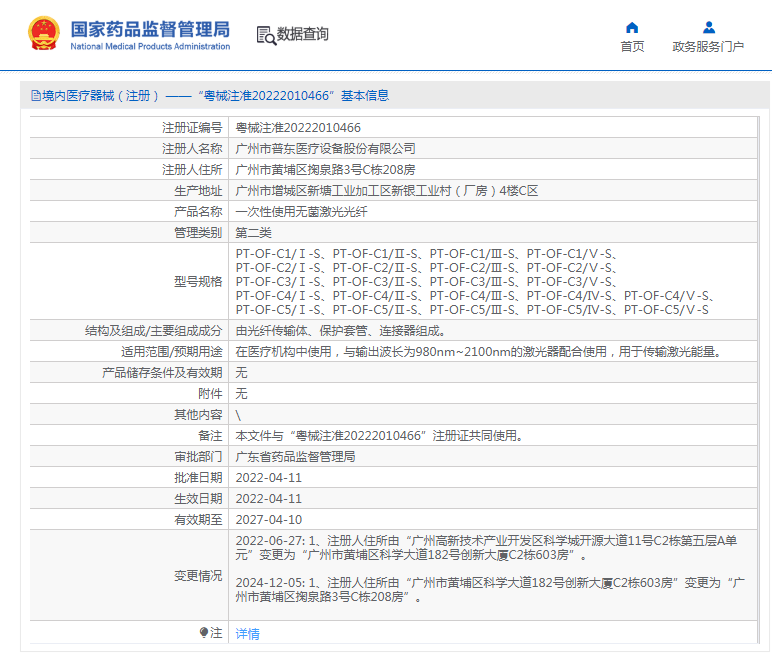Click the 产品储存条件及有效期 label
The image size is (772, 653).
point(162,373)
